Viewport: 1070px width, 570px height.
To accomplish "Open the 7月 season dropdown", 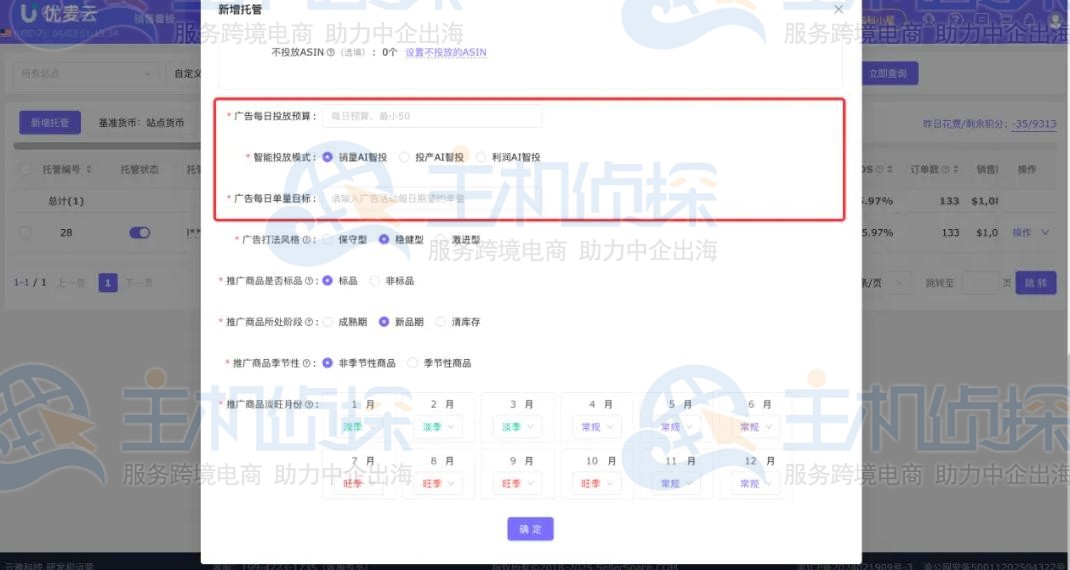I will 360,483.
